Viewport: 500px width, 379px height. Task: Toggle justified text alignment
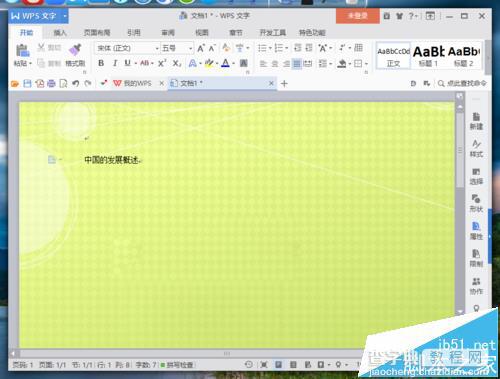point(297,63)
